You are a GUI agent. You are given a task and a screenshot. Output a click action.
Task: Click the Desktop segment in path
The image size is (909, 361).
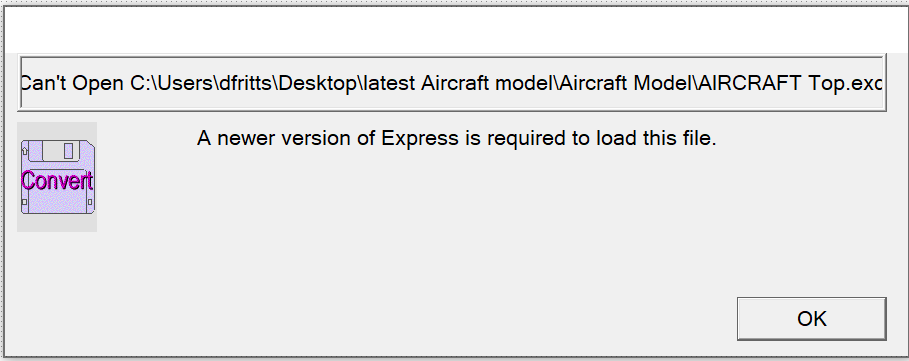click(x=317, y=83)
